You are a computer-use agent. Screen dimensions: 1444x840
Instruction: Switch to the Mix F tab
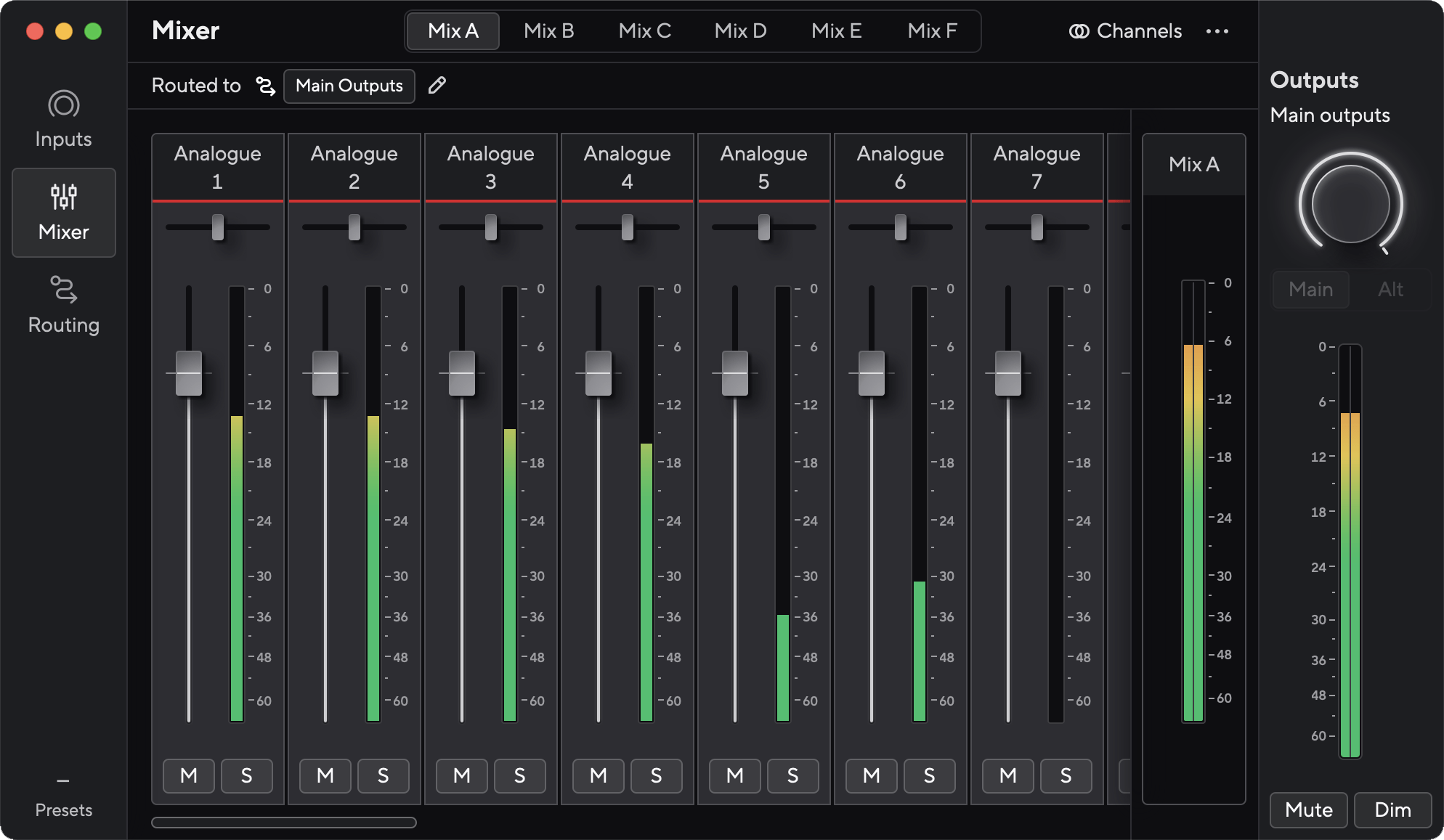[x=932, y=31]
